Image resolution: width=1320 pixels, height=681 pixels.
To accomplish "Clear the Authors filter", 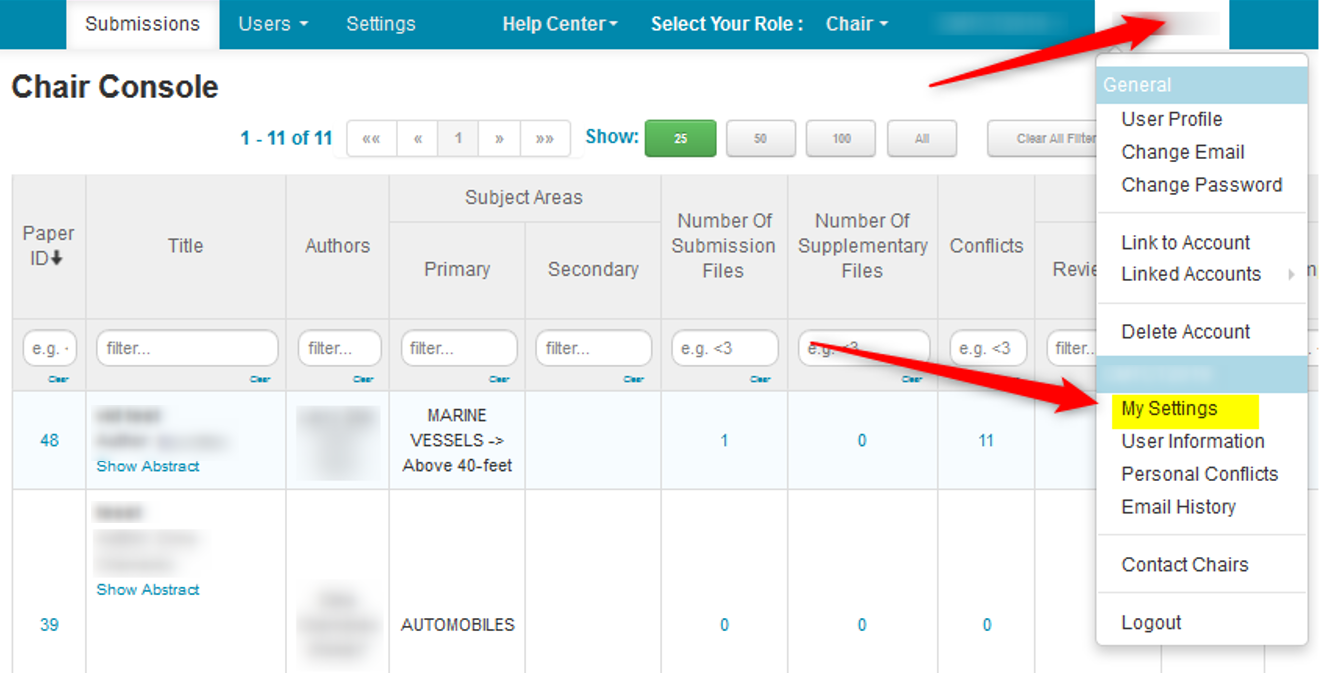I will coord(363,379).
